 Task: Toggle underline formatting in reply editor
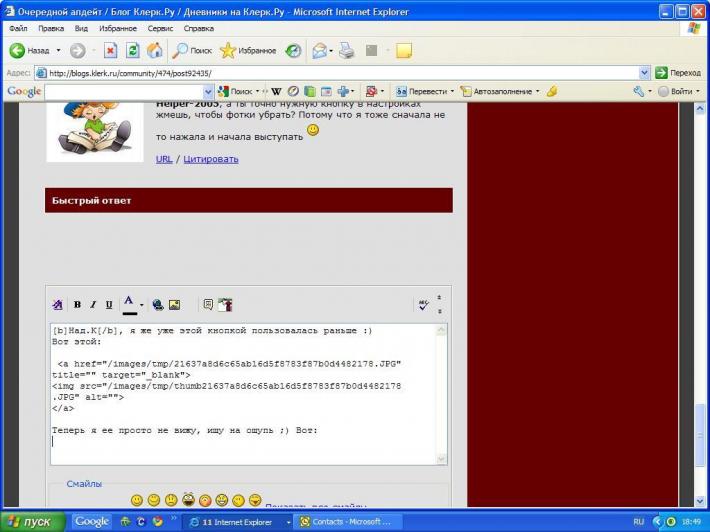pos(109,305)
